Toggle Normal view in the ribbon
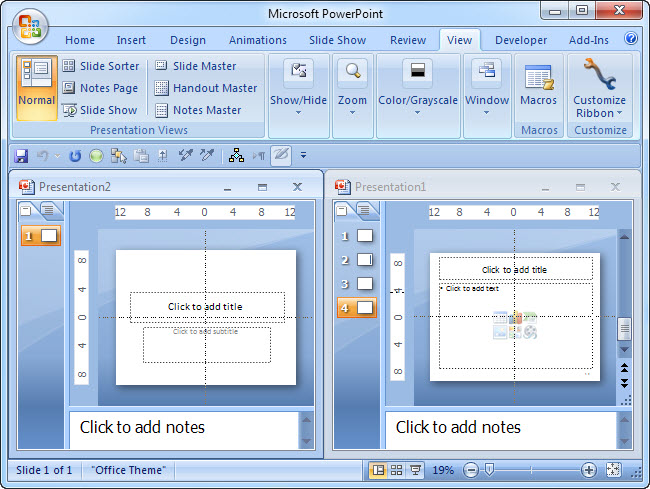This screenshot has height=489, width=650. tap(36, 88)
